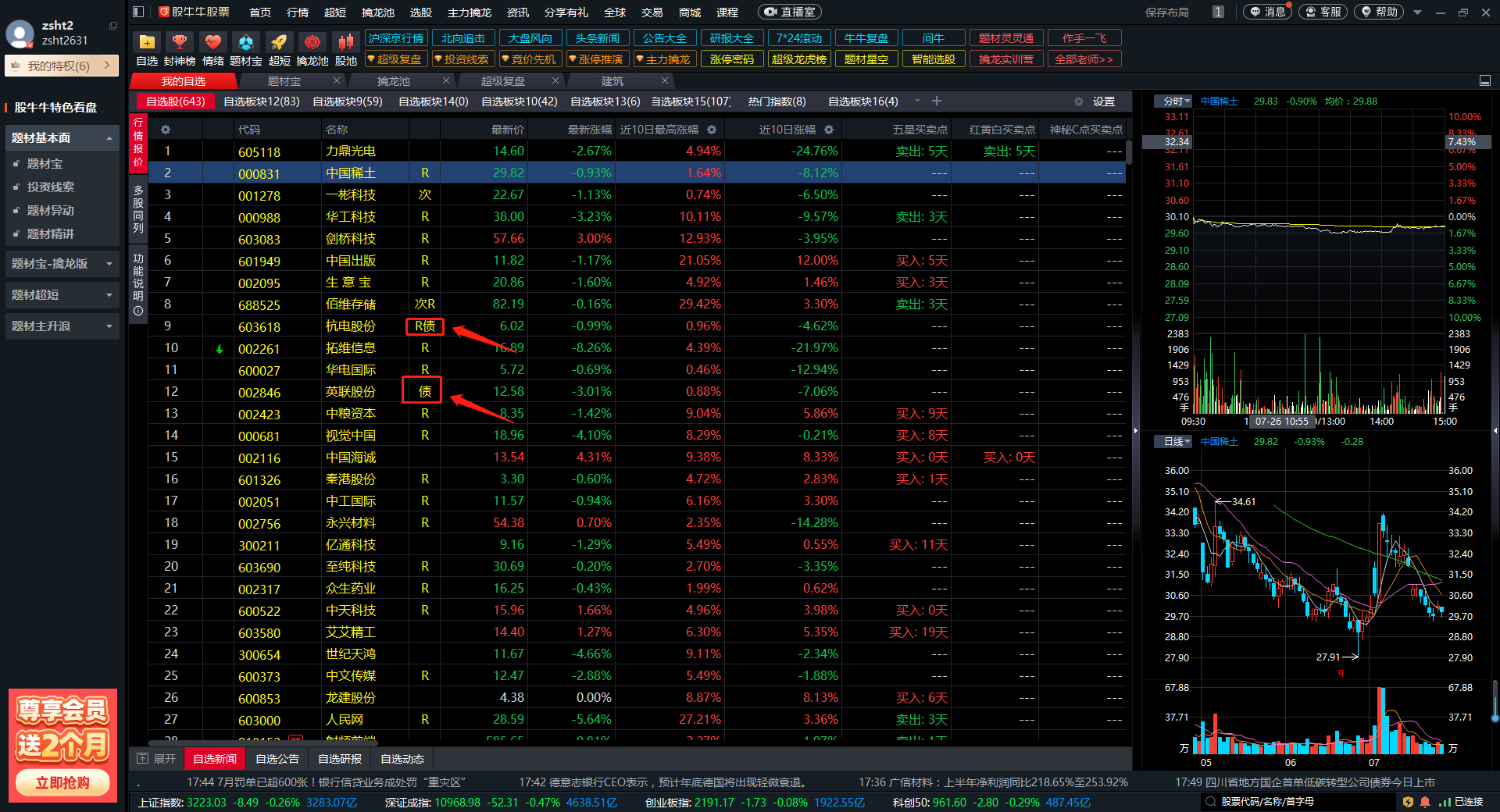Open the gear in table header corner

pyautogui.click(x=165, y=130)
